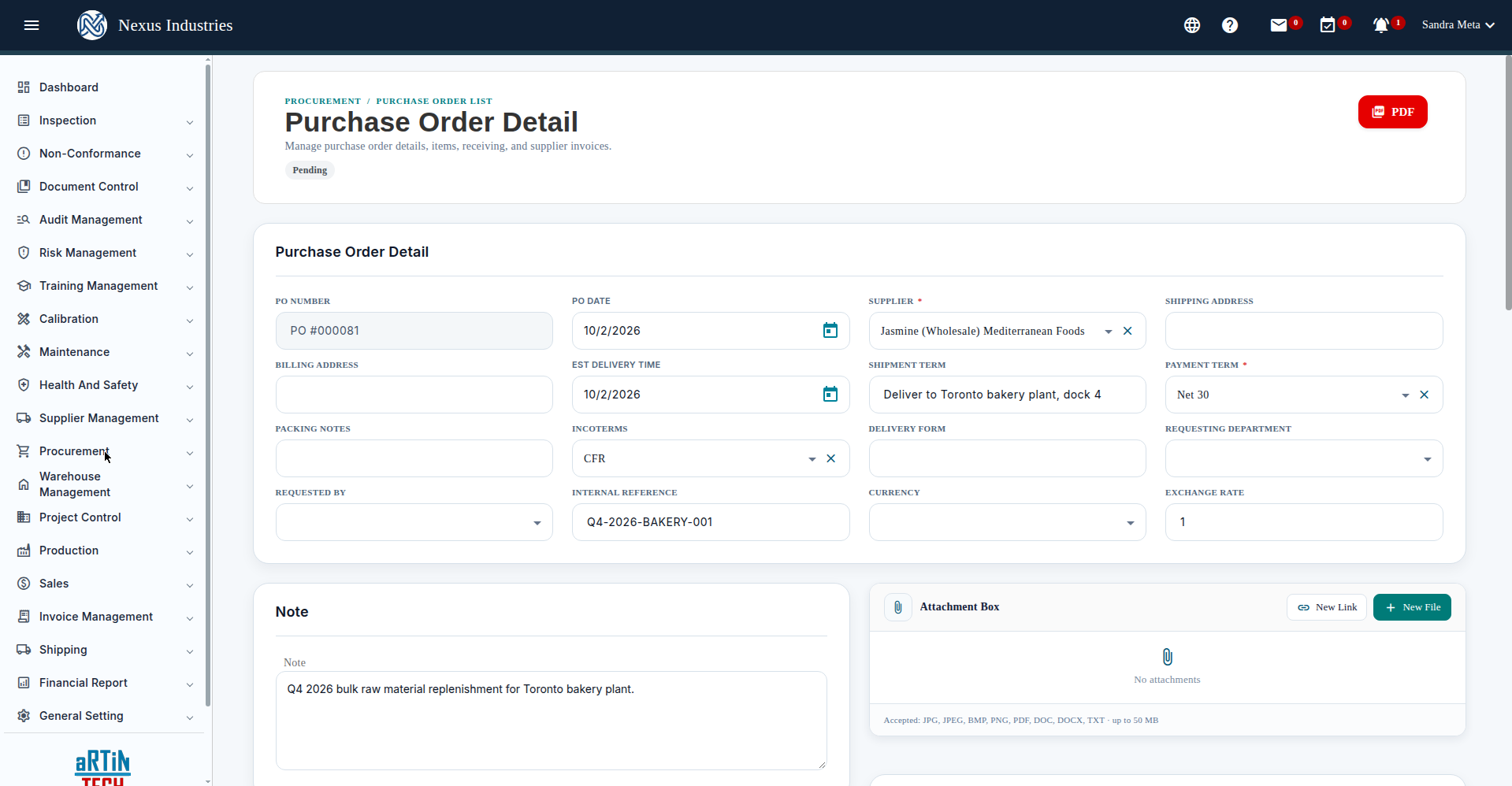This screenshot has height=786, width=1512.
Task: Open the Supplier dropdown arrow
Action: pos(1108,332)
